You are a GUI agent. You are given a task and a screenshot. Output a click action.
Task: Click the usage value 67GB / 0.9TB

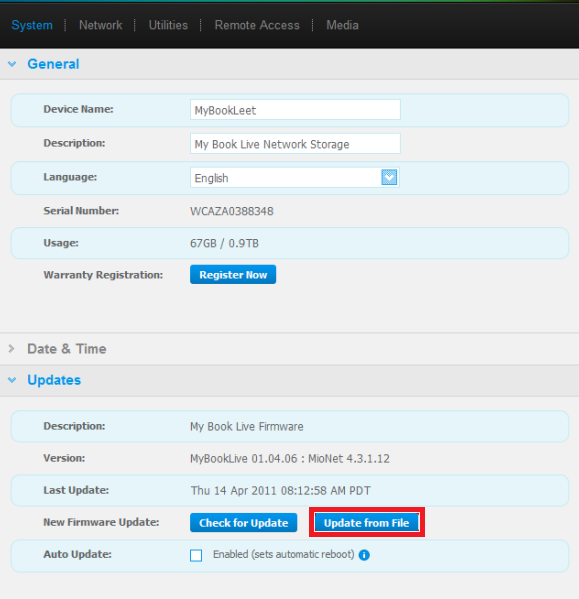click(x=225, y=243)
